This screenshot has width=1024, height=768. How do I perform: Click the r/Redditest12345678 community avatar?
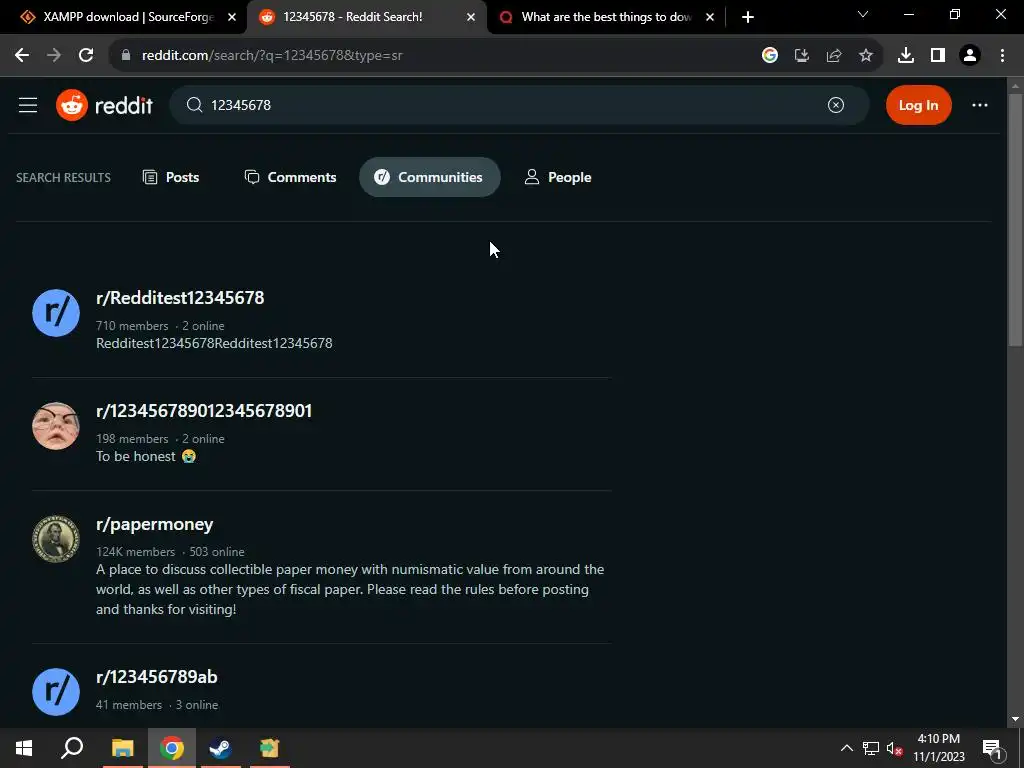coord(56,313)
